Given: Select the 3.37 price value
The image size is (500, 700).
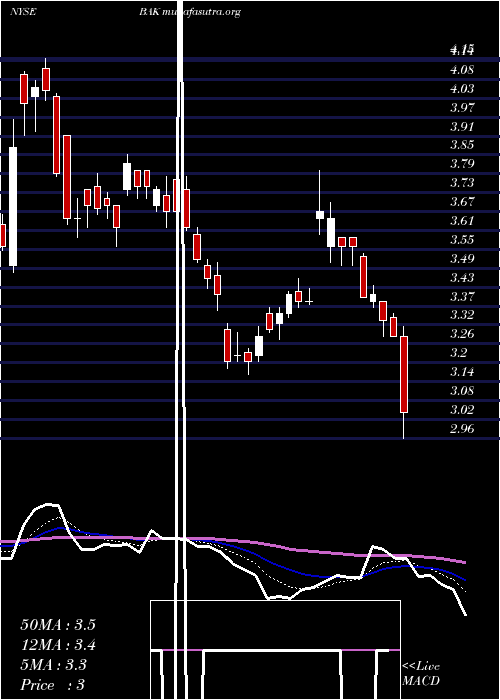Looking at the screenshot, I should [x=462, y=296].
